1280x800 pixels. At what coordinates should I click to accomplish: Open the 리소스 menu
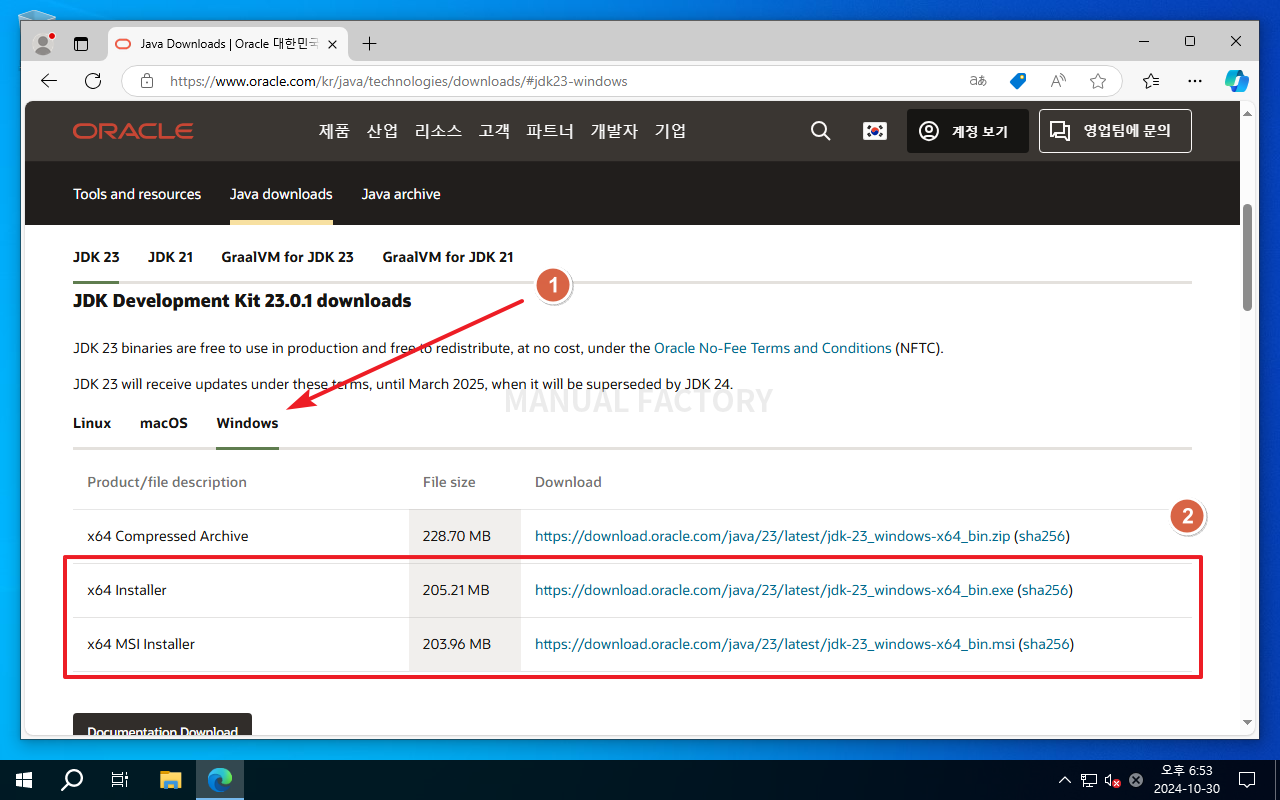coord(438,131)
